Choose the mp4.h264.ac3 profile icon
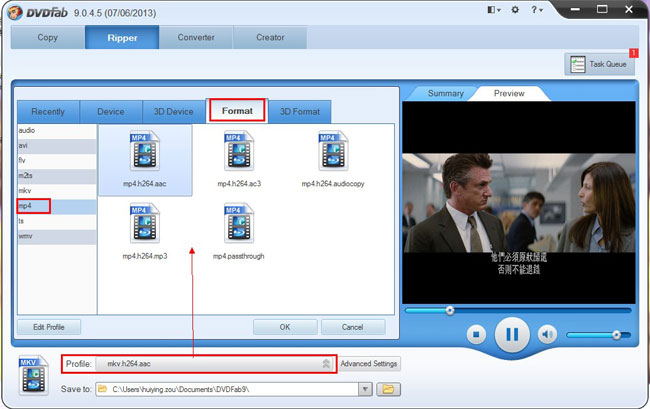The height and width of the screenshot is (409, 650). point(239,150)
